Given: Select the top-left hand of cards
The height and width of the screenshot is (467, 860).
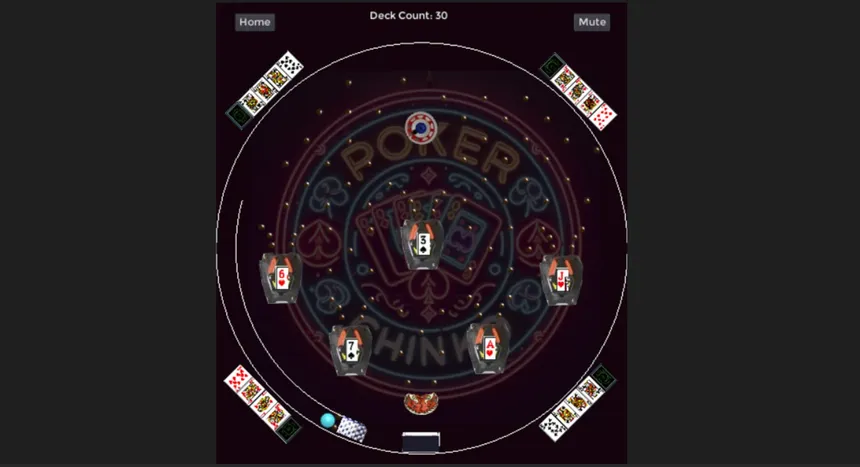Looking at the screenshot, I should point(264,89).
